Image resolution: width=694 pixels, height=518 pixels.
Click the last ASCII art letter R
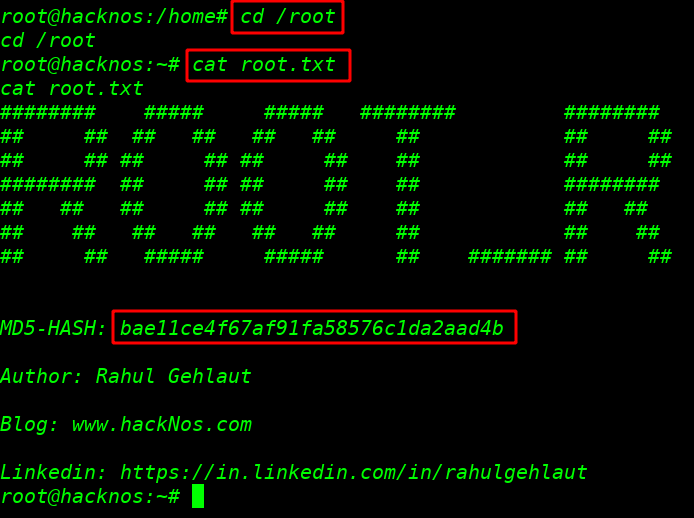pos(618,184)
